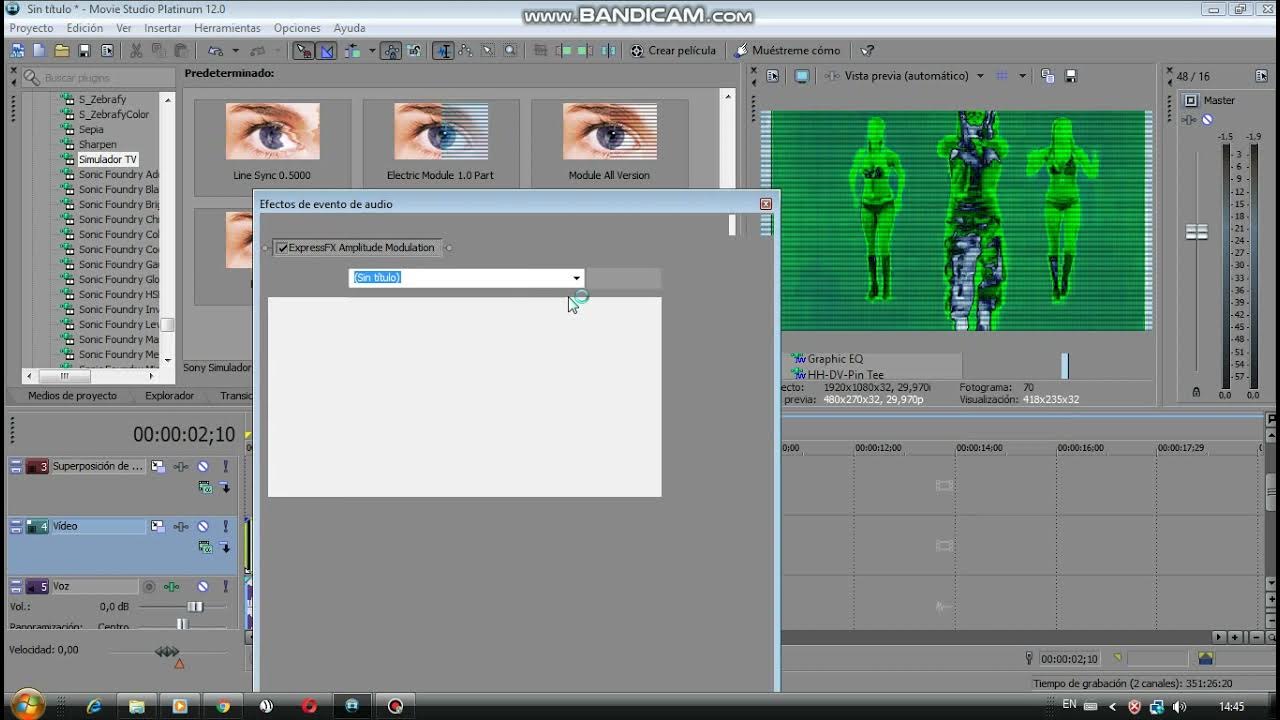Arm Voz track for recording
Image resolution: width=1280 pixels, height=720 pixels.
tap(149, 587)
